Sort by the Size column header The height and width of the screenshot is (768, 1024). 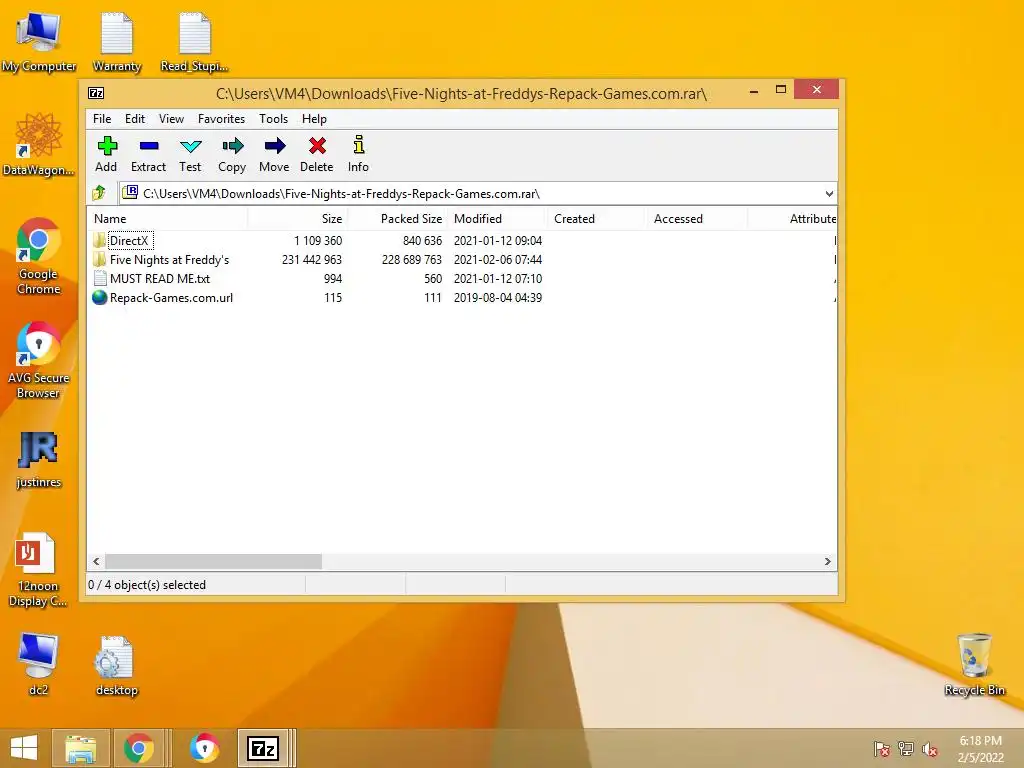pyautogui.click(x=297, y=219)
